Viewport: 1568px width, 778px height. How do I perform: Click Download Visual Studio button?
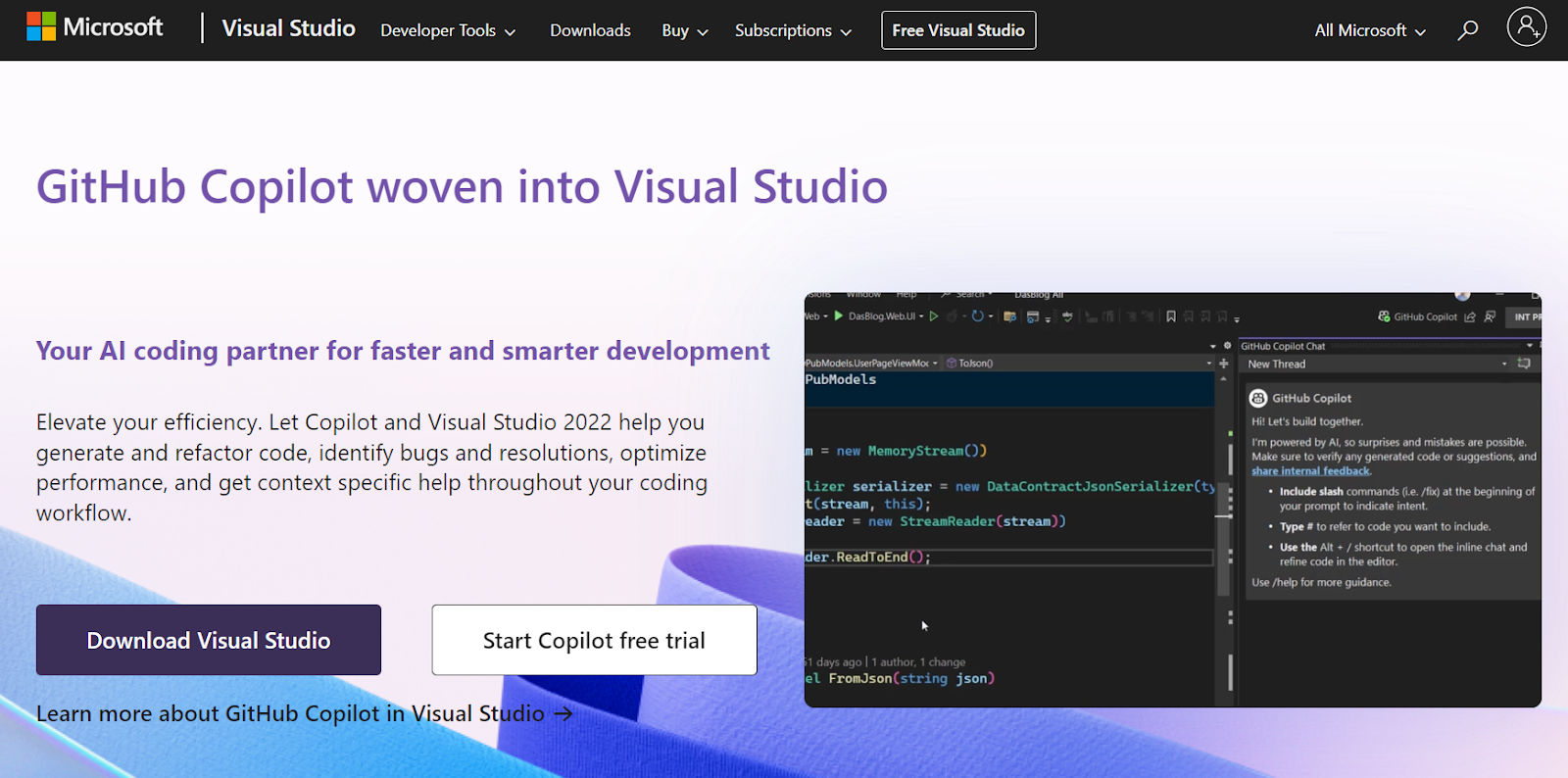(209, 640)
